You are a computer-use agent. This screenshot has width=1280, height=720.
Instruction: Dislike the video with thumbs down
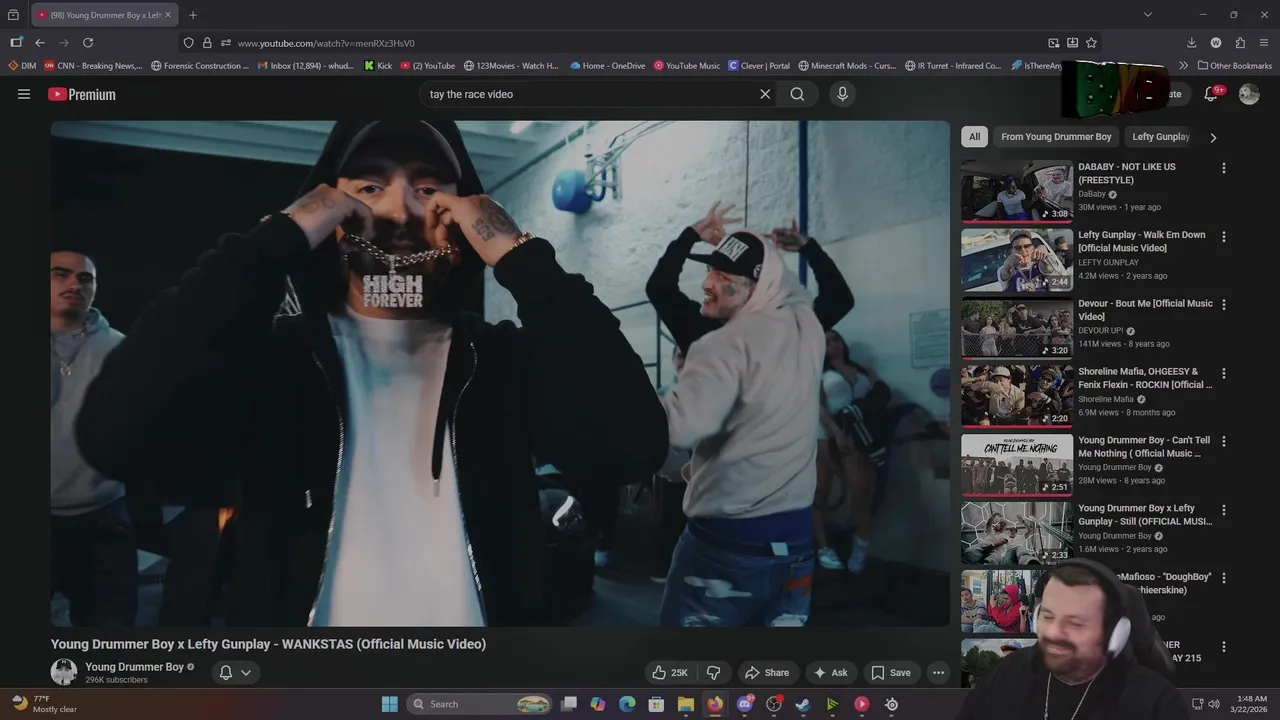click(714, 673)
